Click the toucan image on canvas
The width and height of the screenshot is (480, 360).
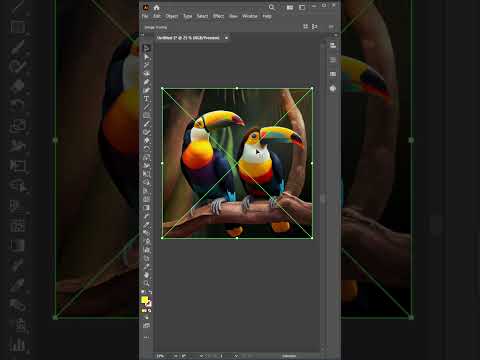point(237,163)
